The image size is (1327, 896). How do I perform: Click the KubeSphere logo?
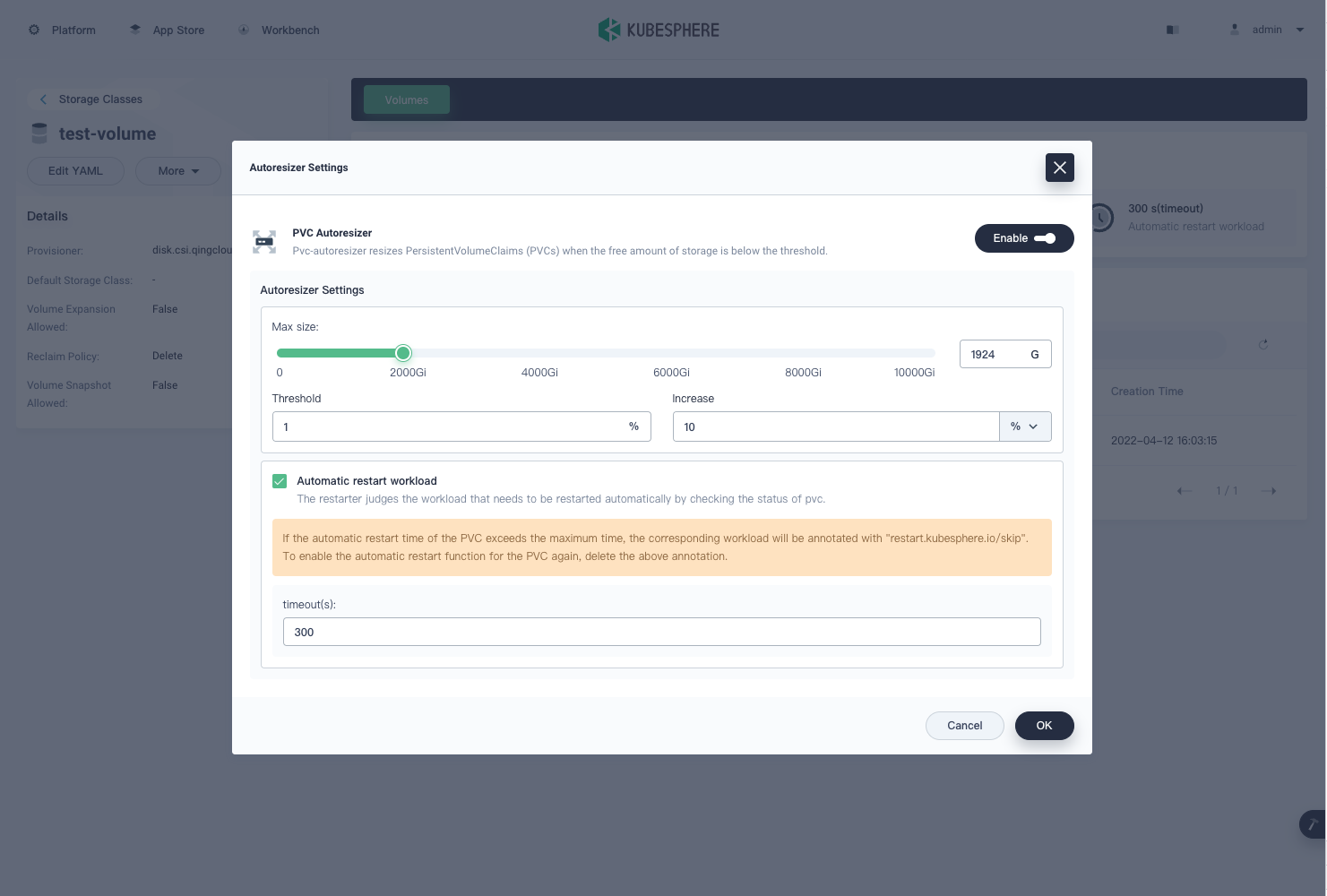click(659, 30)
